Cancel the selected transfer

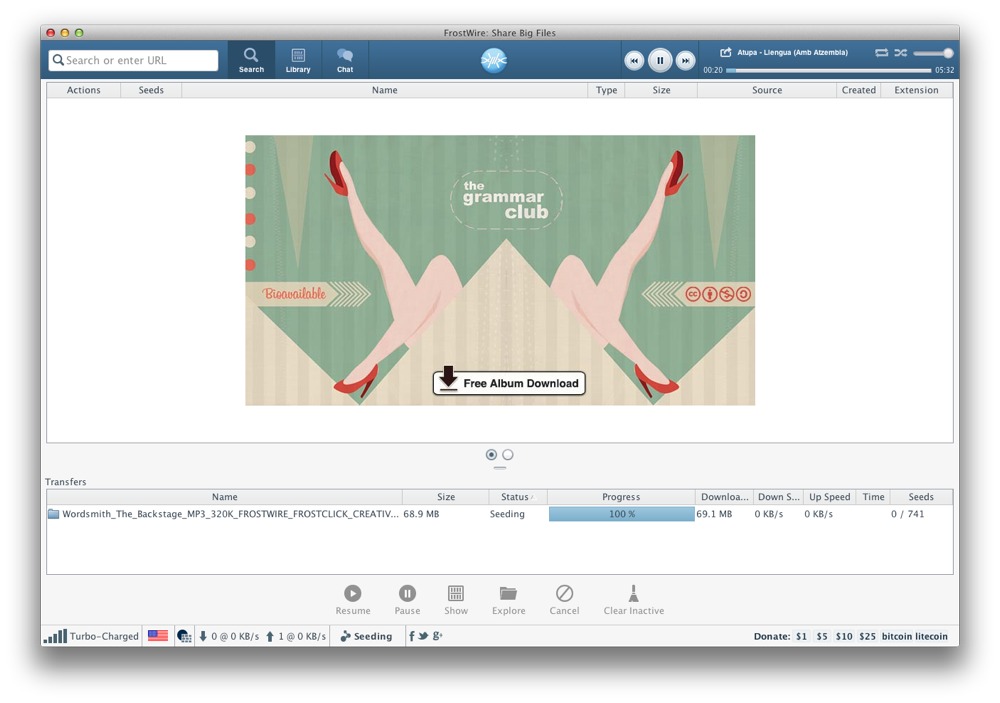click(x=564, y=600)
